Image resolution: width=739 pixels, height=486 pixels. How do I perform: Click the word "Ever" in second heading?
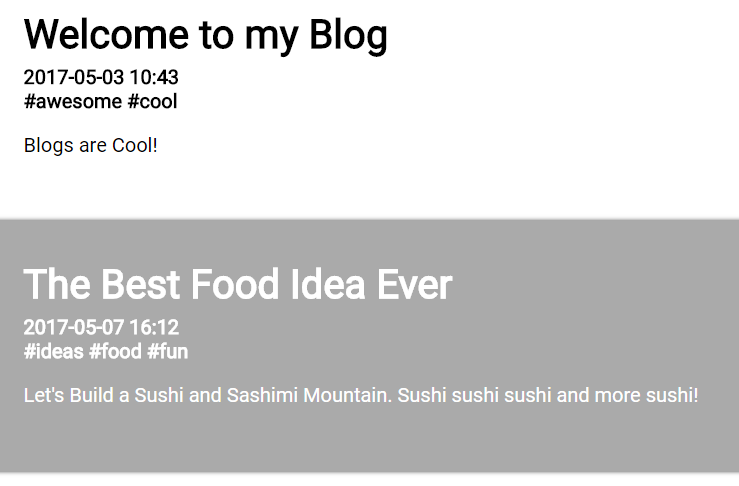pyautogui.click(x=414, y=285)
